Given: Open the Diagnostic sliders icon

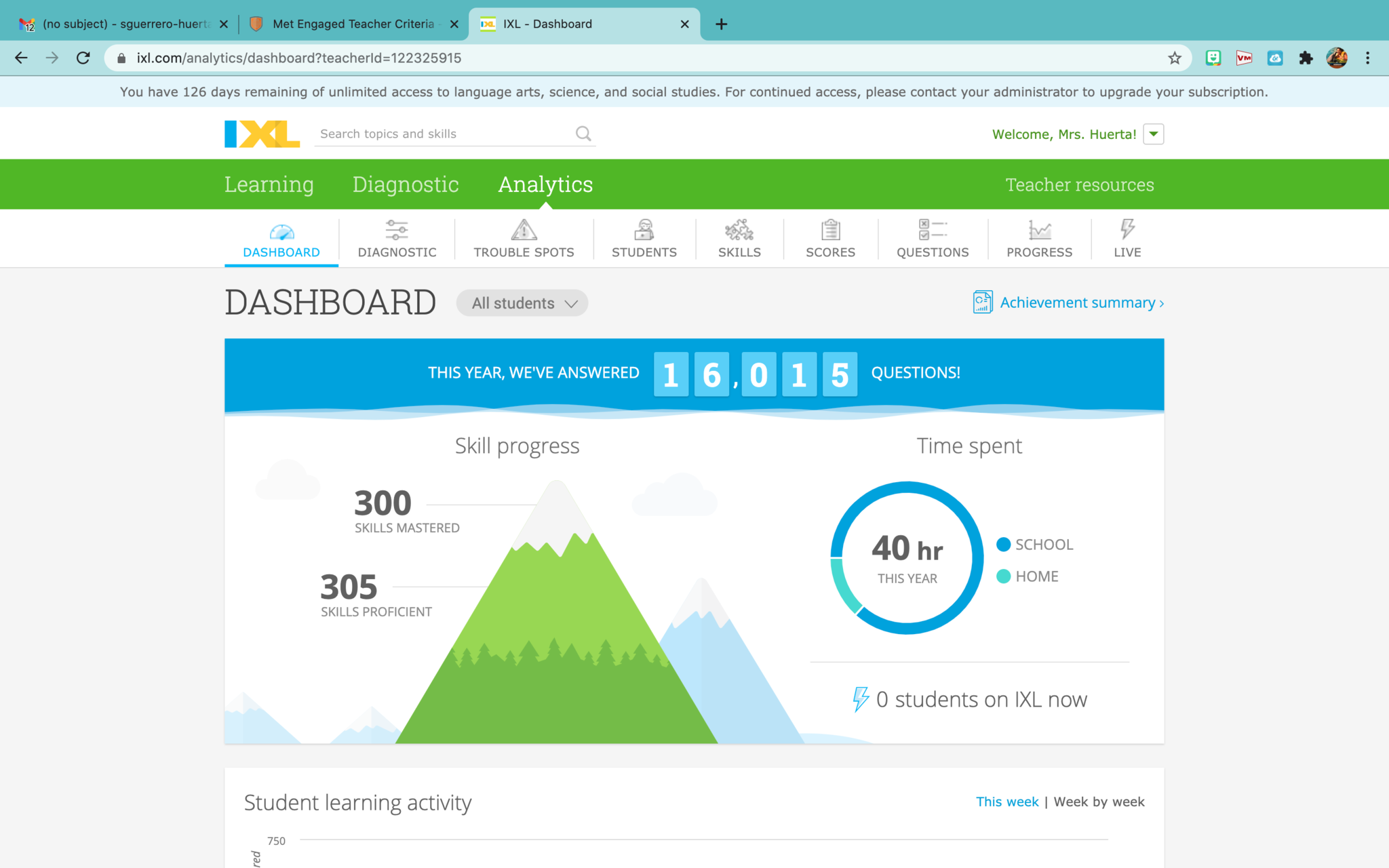Looking at the screenshot, I should pyautogui.click(x=397, y=231).
